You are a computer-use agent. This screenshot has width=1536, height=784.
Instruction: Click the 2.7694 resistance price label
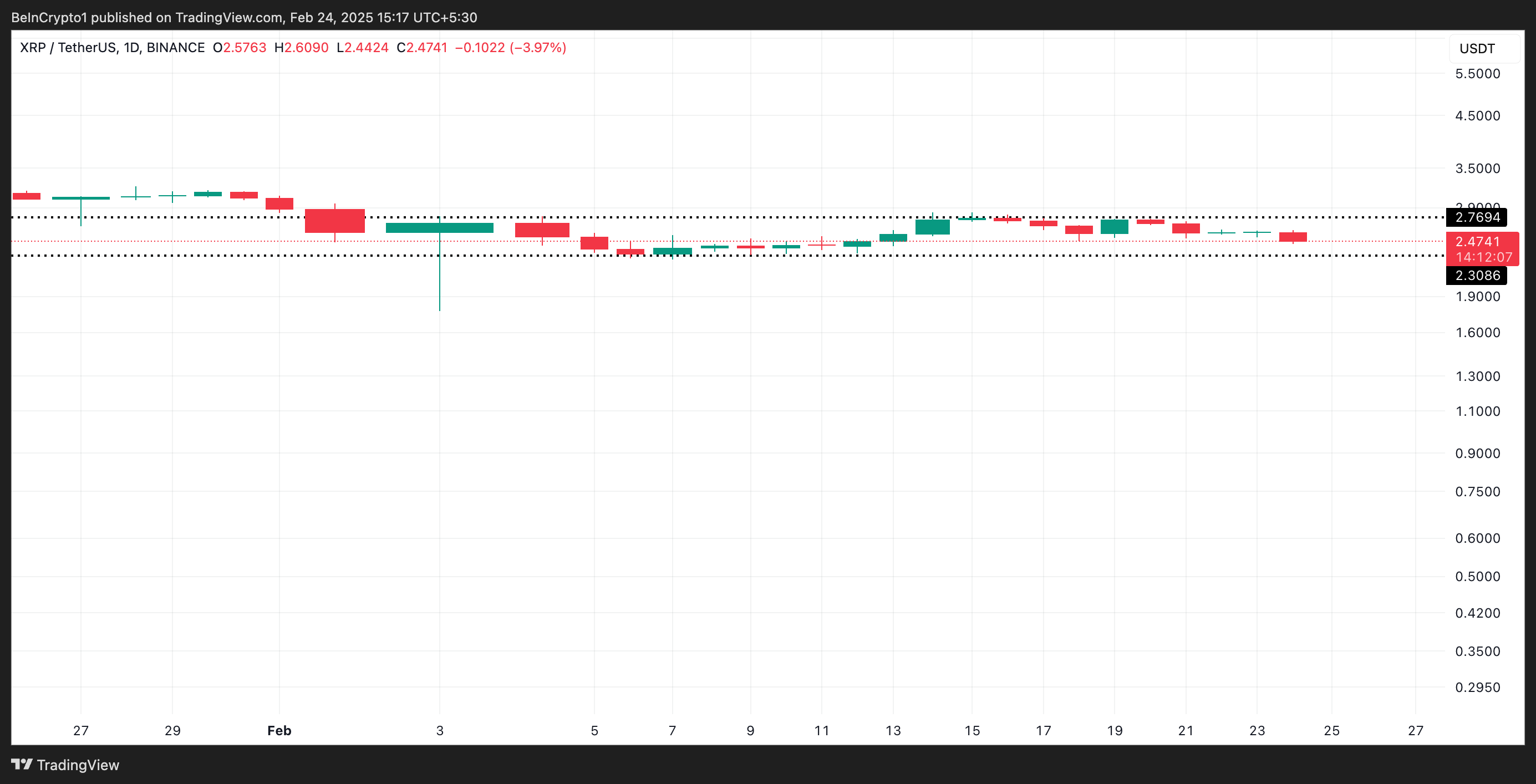[x=1476, y=217]
